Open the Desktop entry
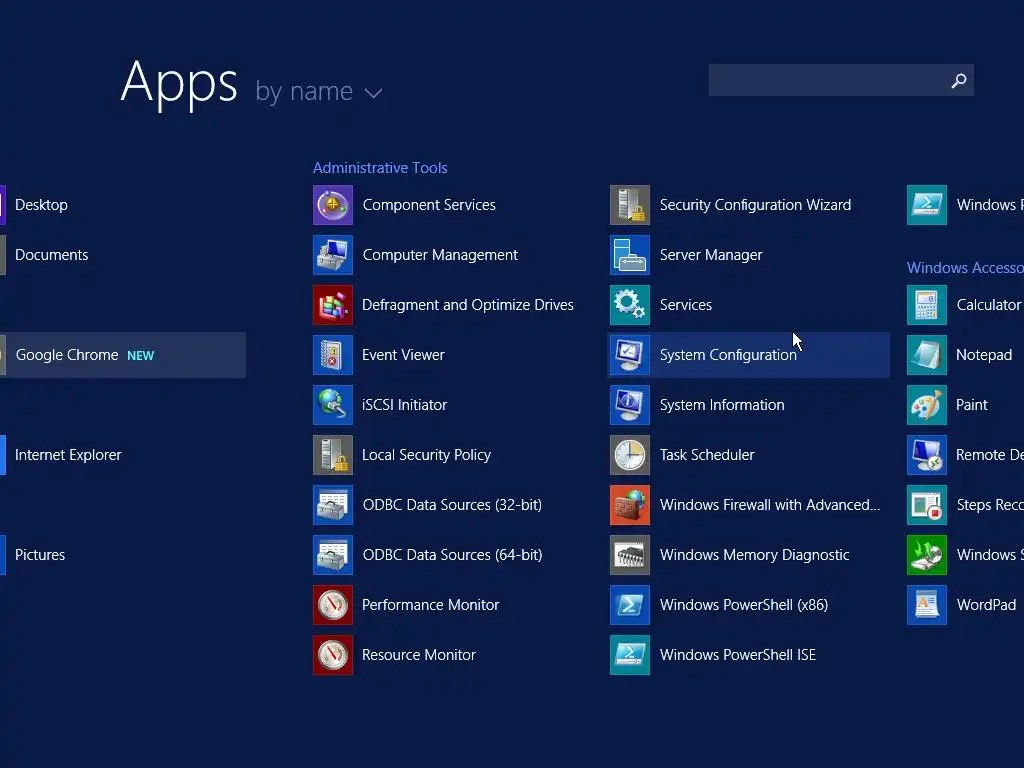Image resolution: width=1024 pixels, height=768 pixels. [x=41, y=205]
